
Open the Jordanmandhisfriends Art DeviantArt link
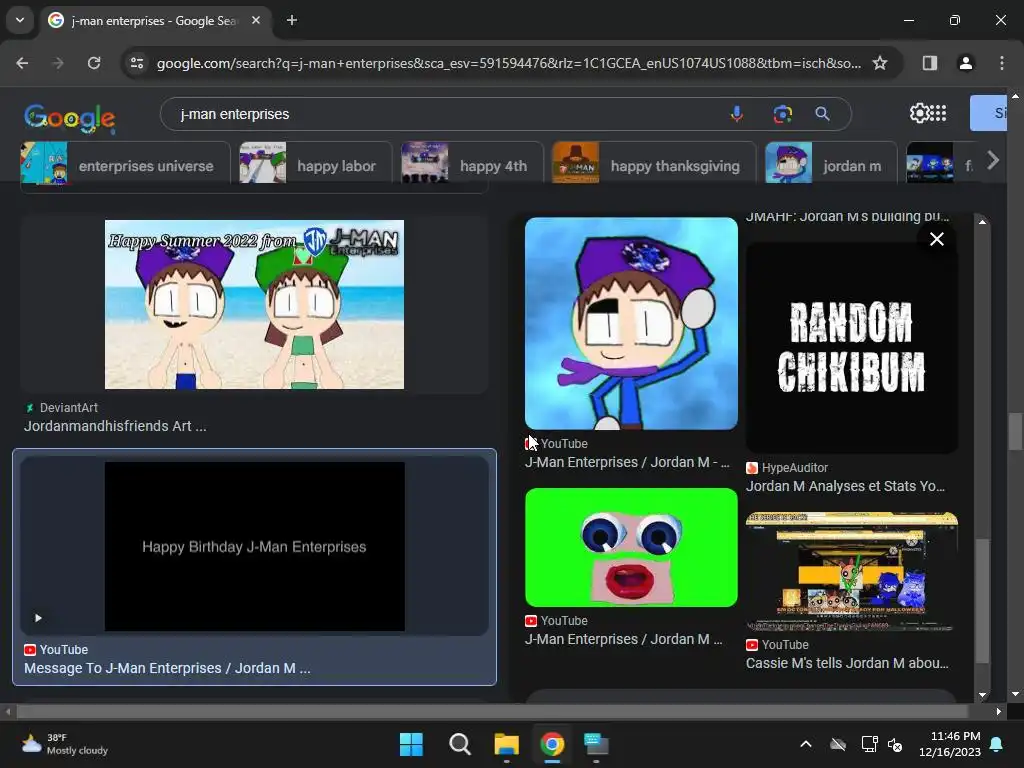115,426
